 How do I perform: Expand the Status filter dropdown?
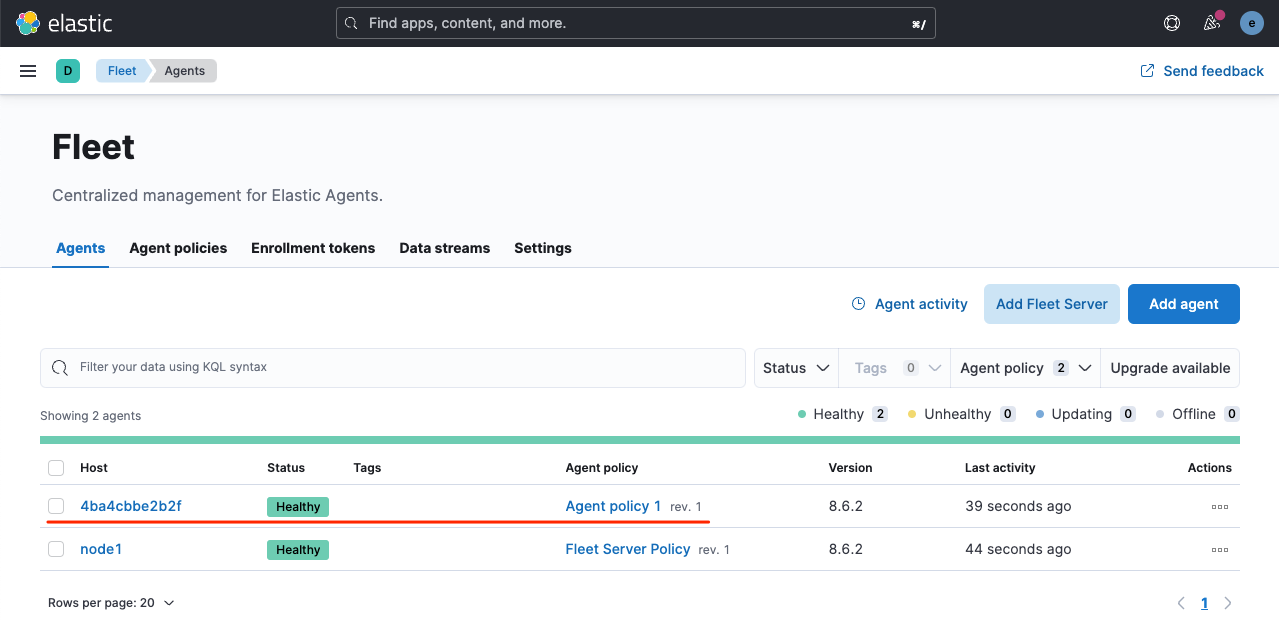[796, 368]
